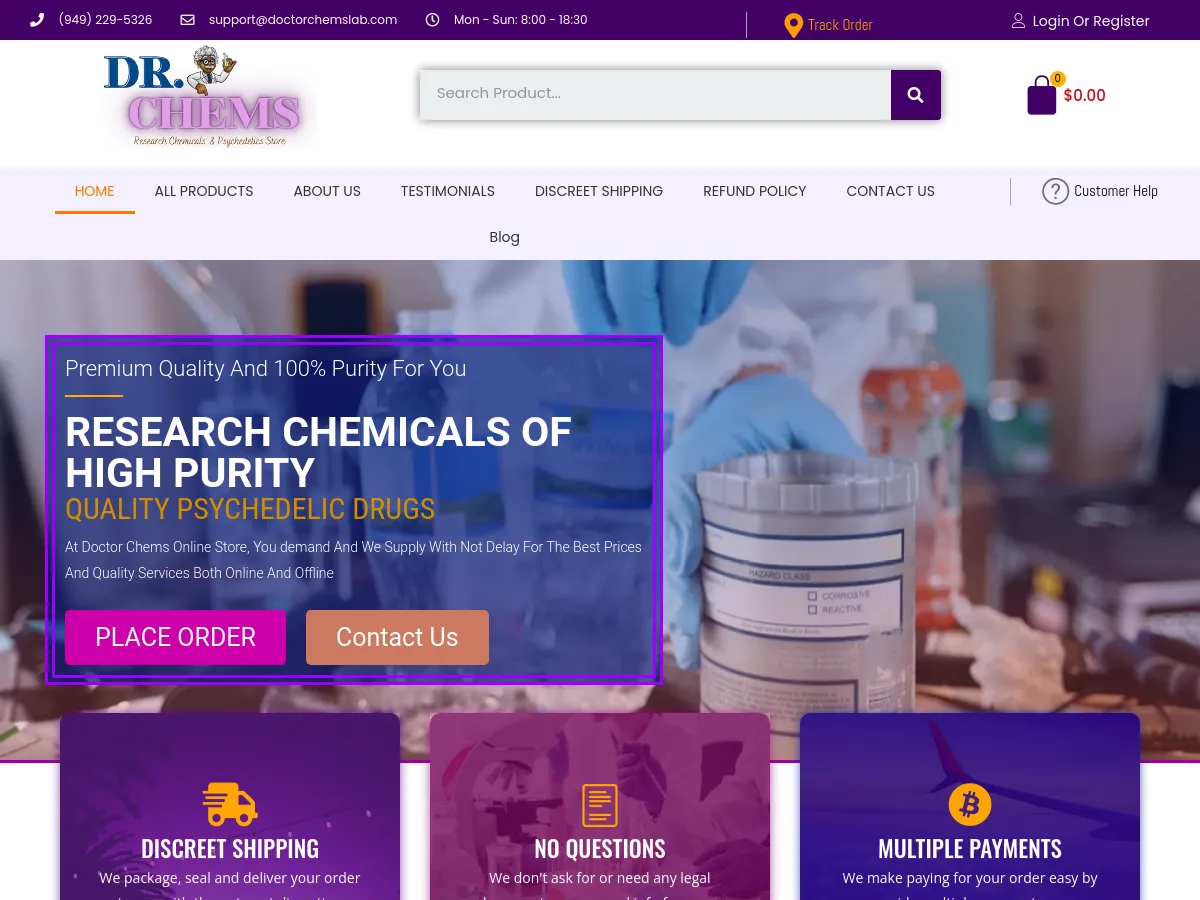The width and height of the screenshot is (1200, 900).
Task: Open the TESTIMONIALS page
Action: click(447, 191)
